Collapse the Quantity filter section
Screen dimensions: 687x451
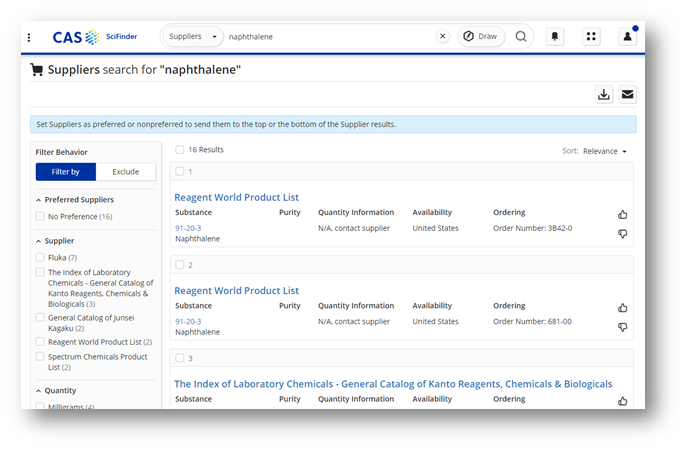point(39,391)
